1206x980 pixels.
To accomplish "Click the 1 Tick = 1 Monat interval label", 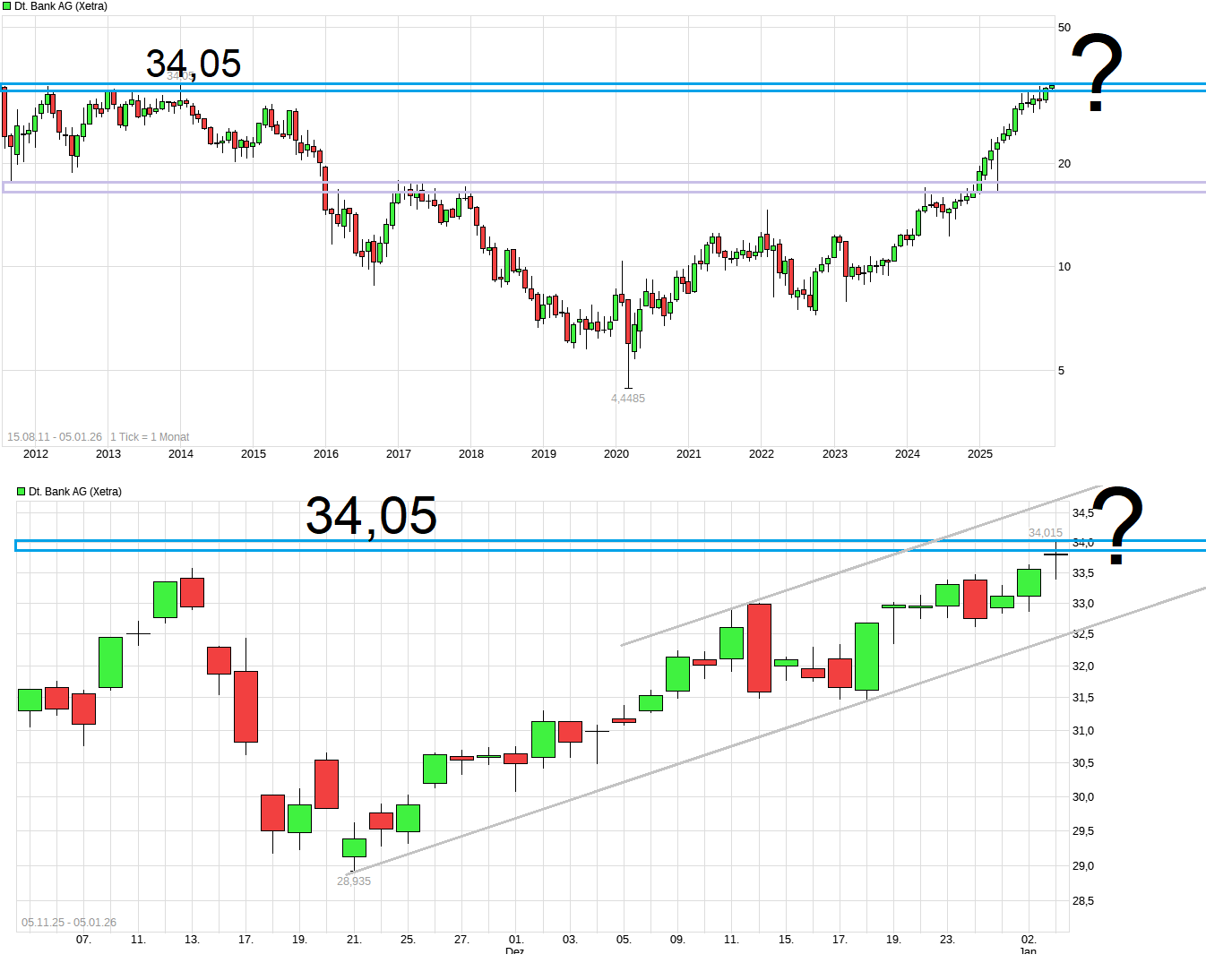I will [149, 436].
